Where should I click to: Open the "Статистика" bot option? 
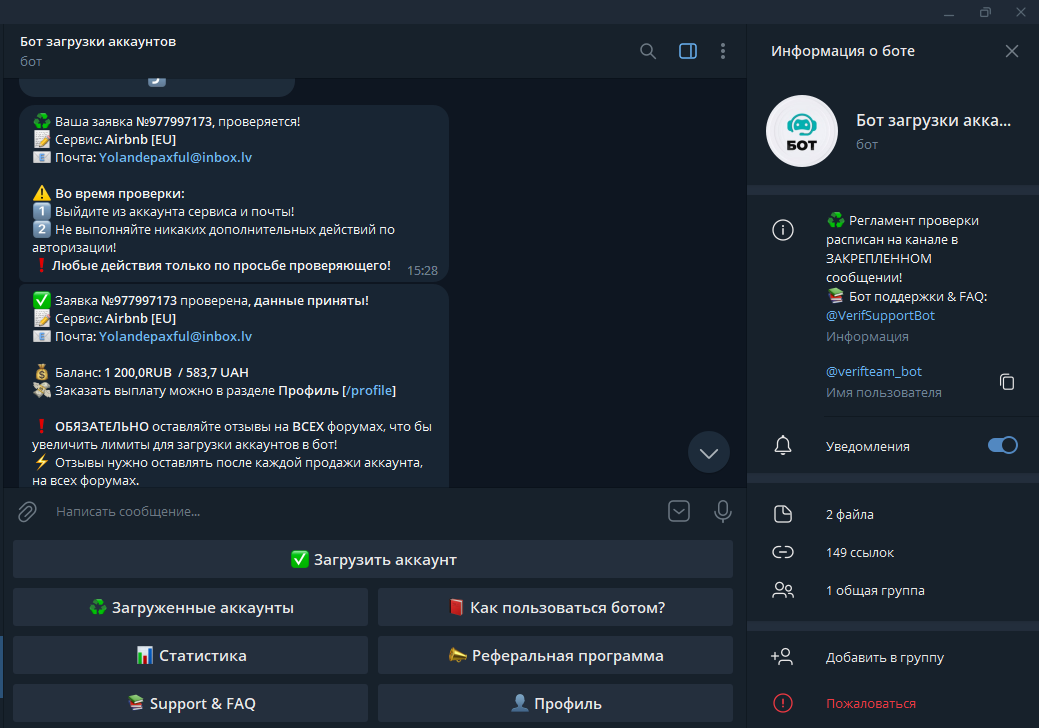190,656
